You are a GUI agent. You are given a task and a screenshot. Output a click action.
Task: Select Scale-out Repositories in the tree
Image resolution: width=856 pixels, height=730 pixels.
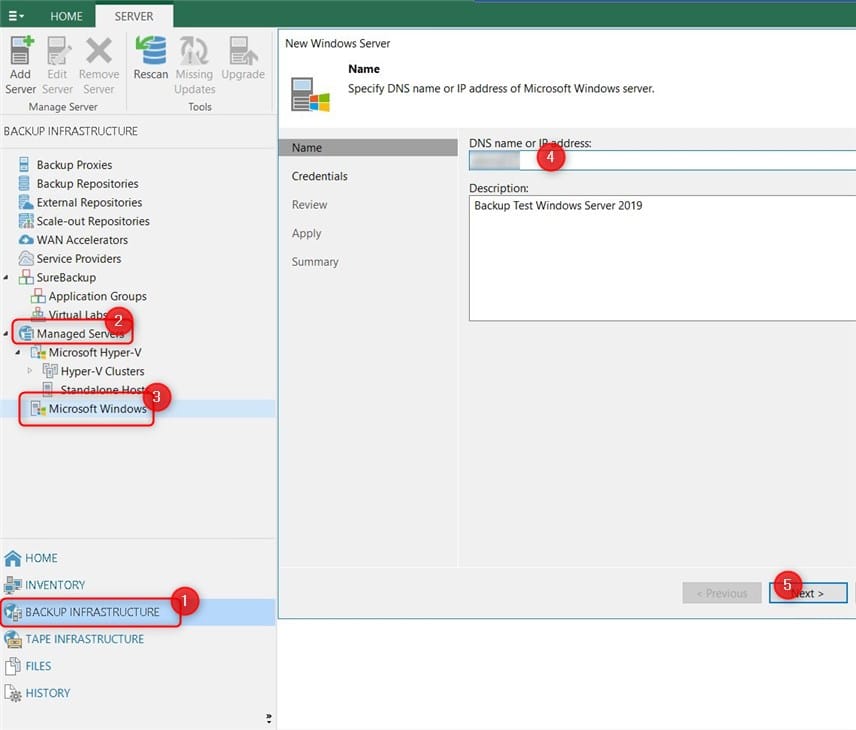tap(93, 221)
